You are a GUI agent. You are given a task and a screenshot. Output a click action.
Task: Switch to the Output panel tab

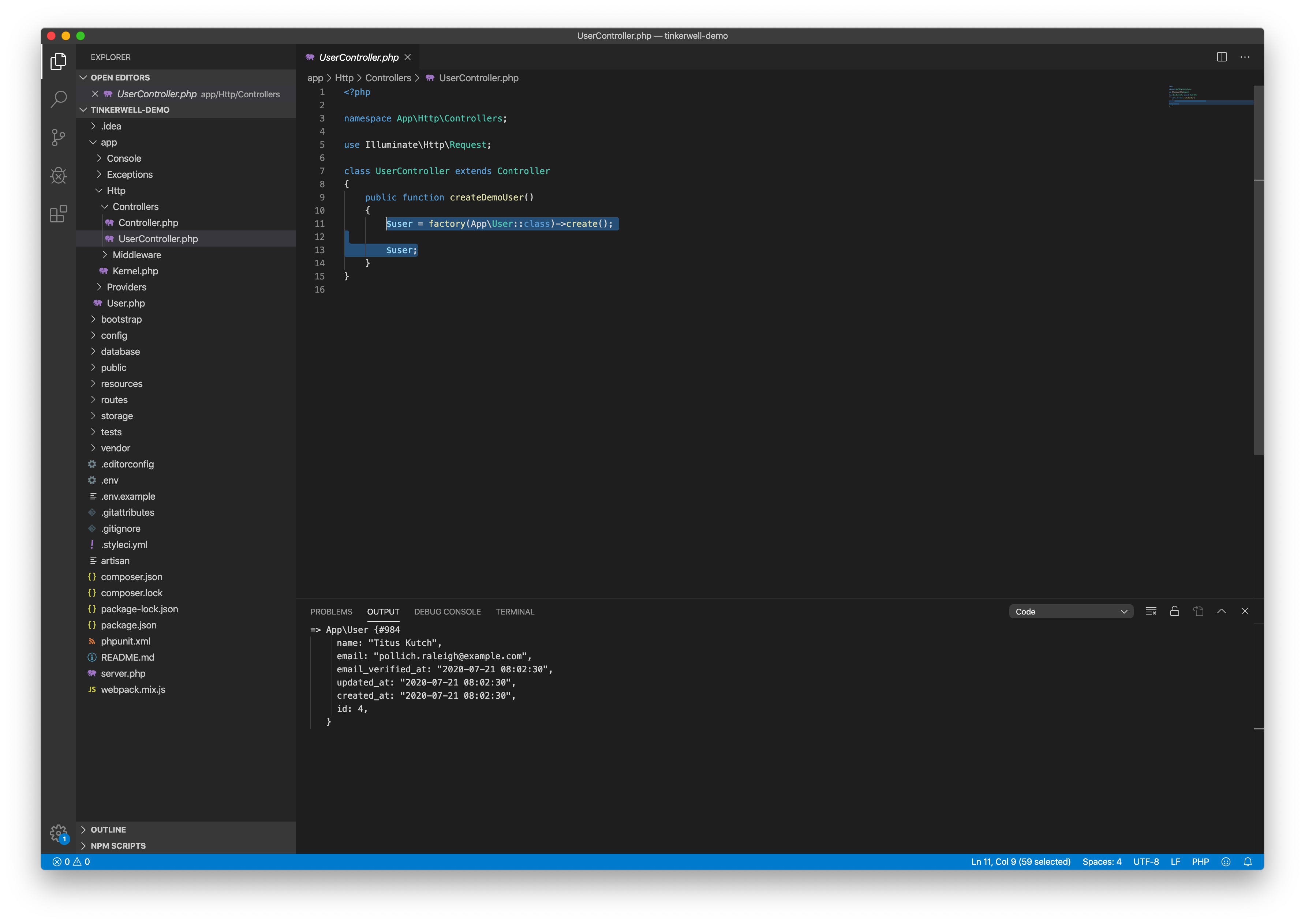(383, 612)
